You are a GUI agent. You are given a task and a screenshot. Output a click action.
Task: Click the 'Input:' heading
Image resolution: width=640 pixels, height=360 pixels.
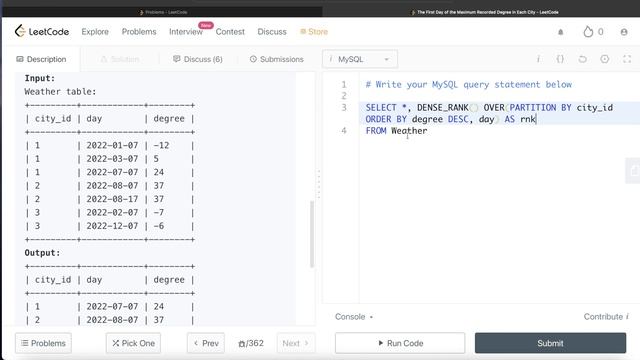tap(40, 78)
